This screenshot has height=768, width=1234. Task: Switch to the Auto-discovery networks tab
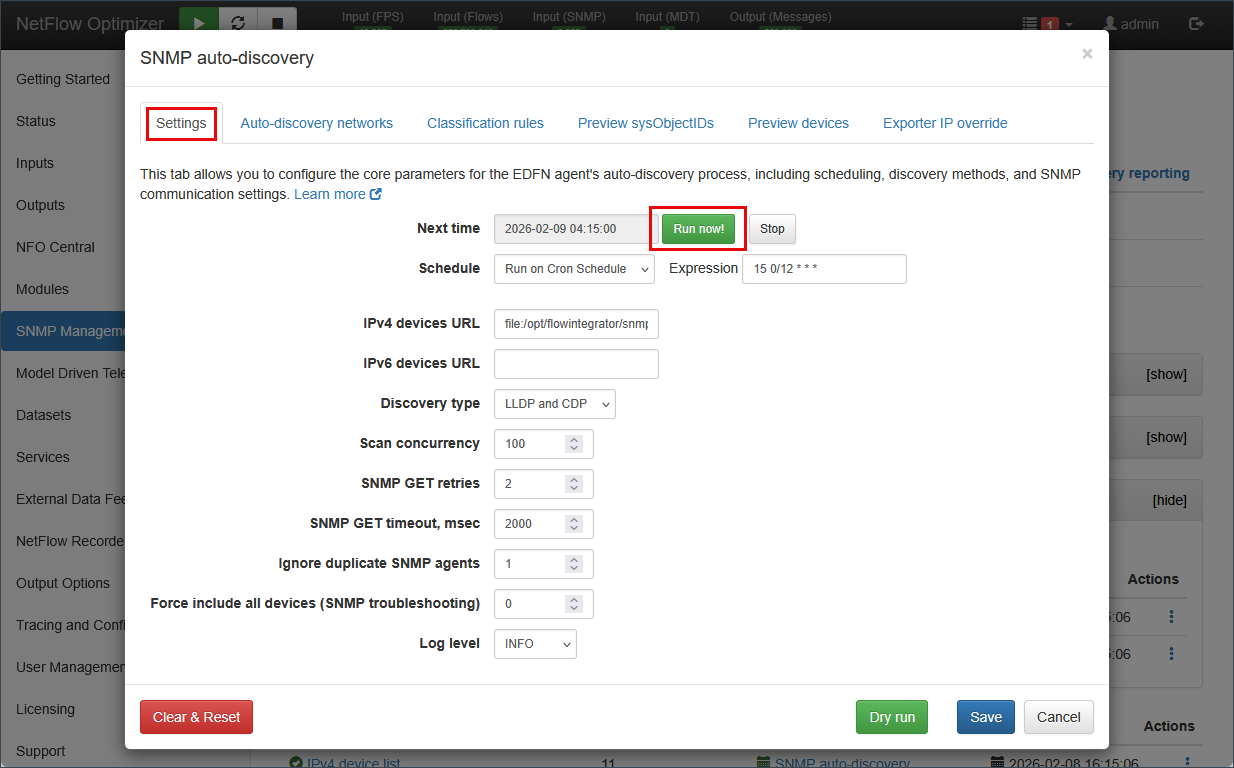click(x=316, y=123)
